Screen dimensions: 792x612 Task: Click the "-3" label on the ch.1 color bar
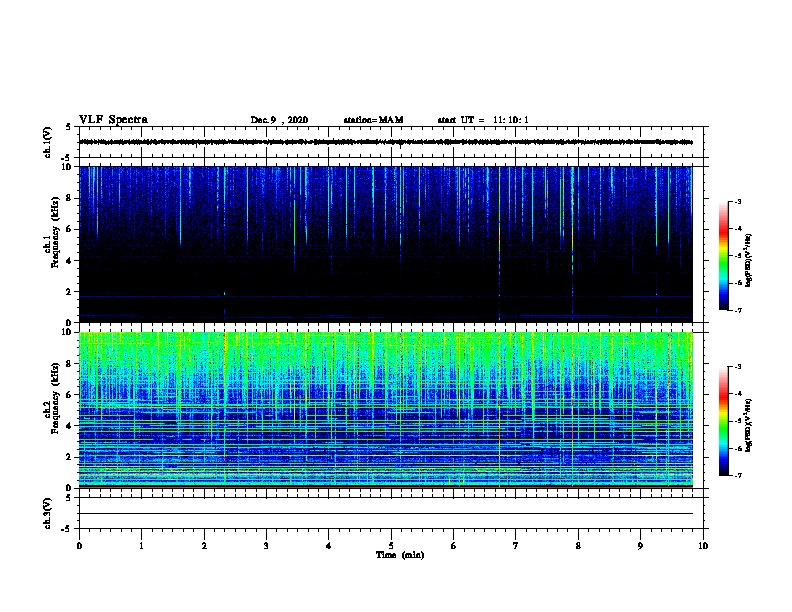737,201
